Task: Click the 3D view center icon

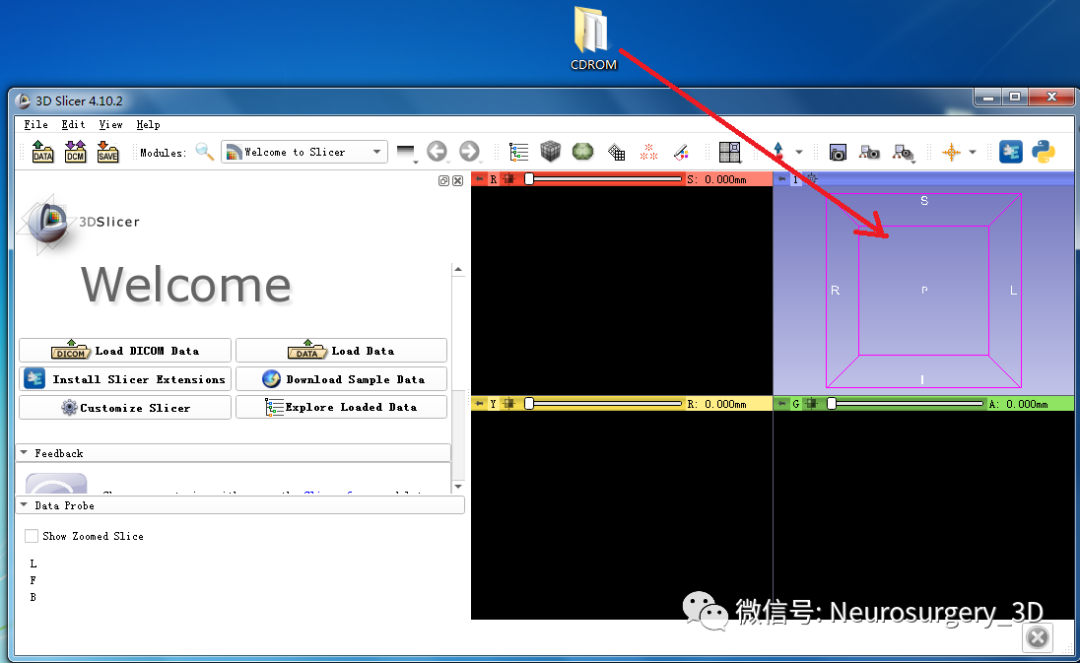Action: 812,179
